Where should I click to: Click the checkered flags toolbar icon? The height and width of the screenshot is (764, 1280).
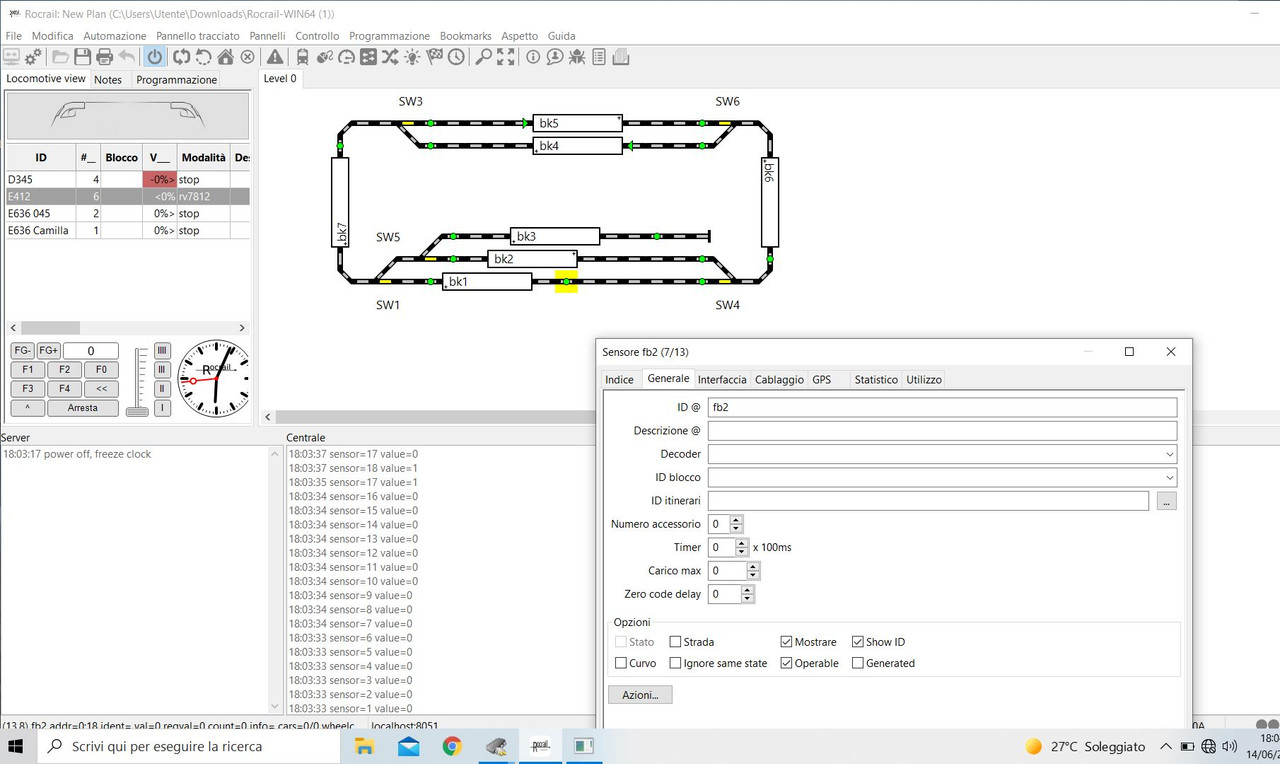pos(435,57)
